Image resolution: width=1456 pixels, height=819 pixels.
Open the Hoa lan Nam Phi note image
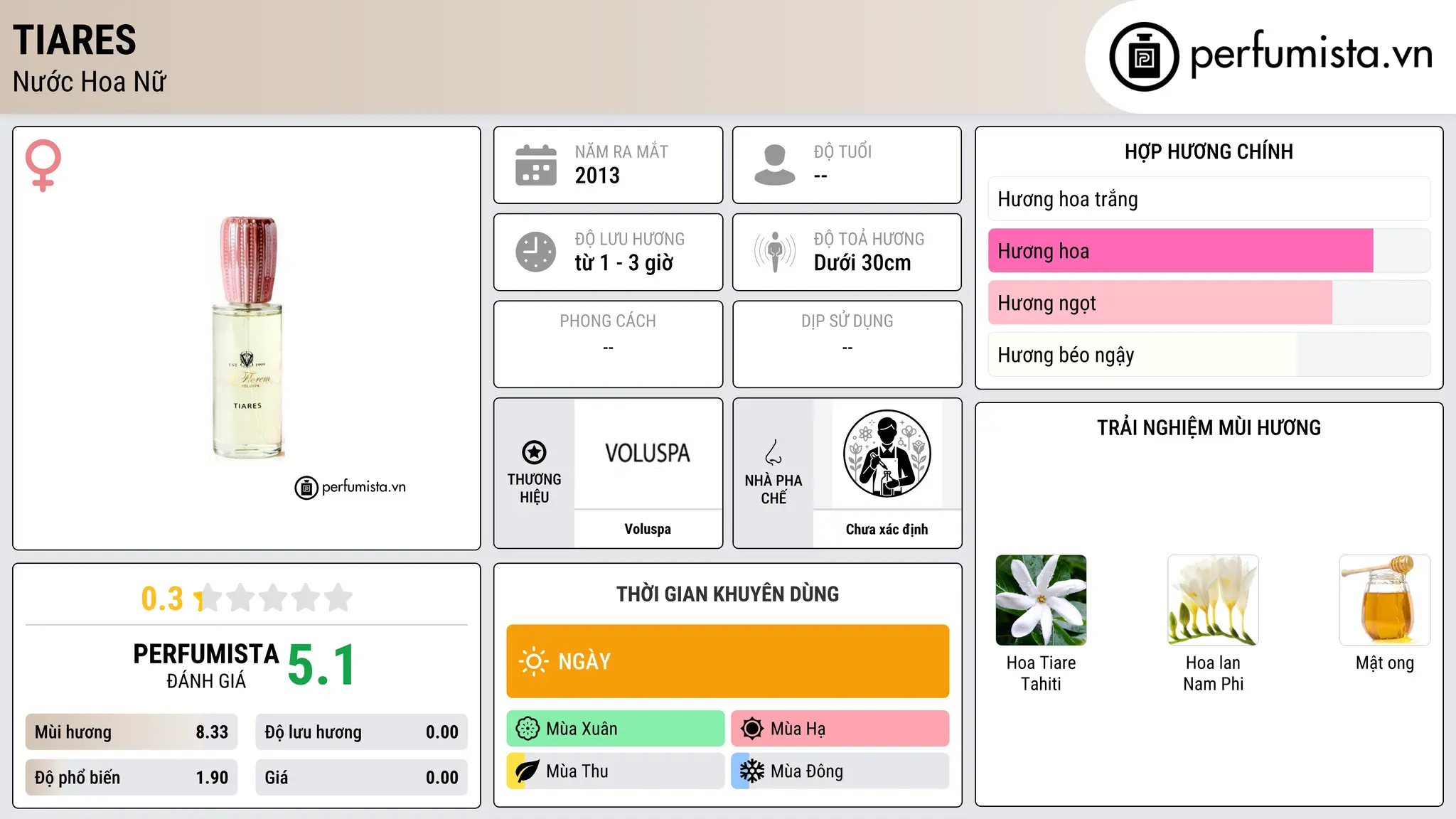pyautogui.click(x=1213, y=600)
